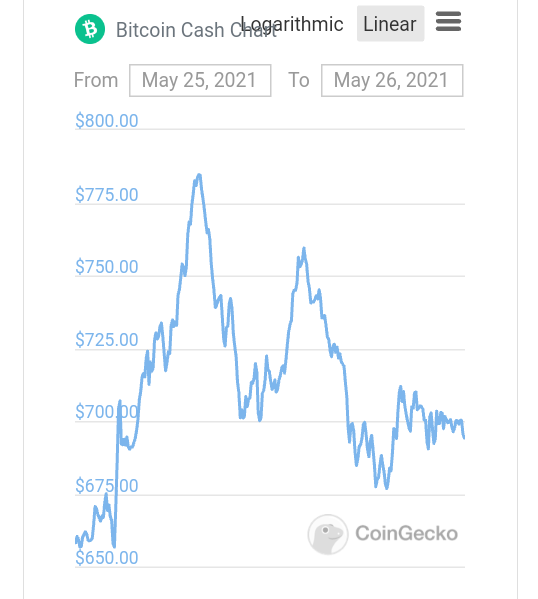Screen dimensions: 538x599
Task: Click the highest price peak on chart
Action: click(199, 176)
